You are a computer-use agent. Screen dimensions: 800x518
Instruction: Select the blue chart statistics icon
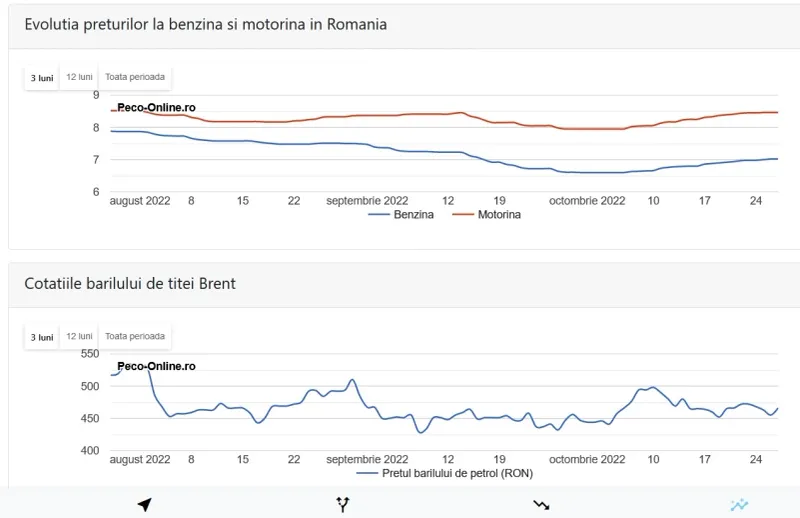tap(739, 505)
